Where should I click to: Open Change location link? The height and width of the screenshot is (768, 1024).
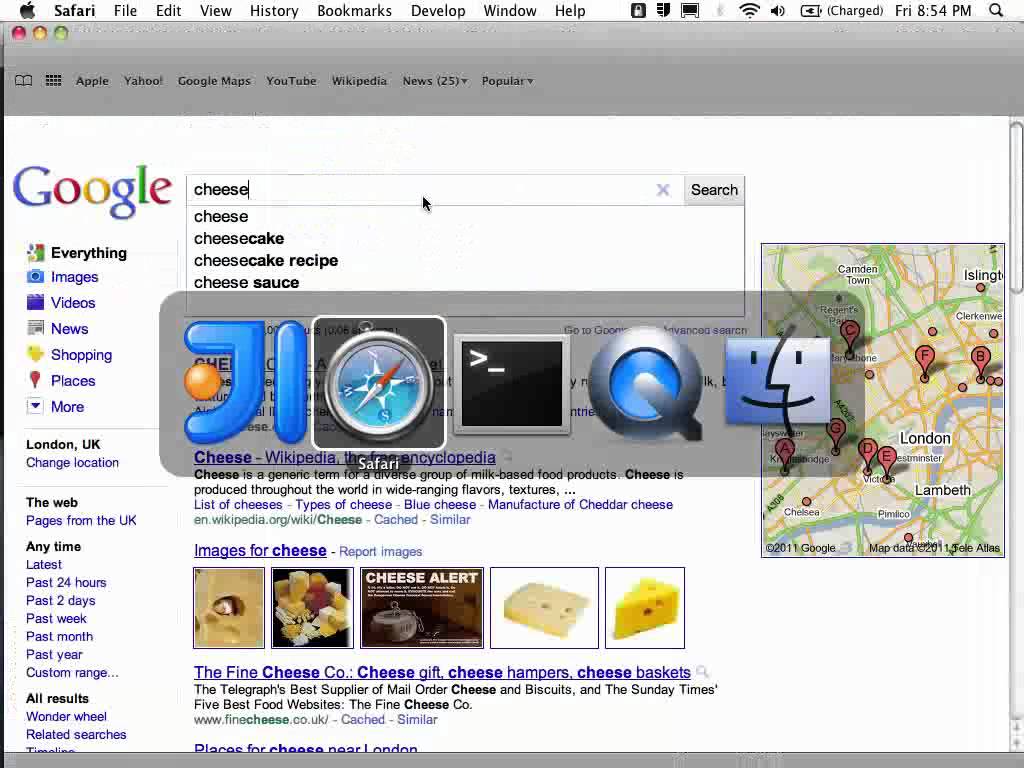[72, 462]
